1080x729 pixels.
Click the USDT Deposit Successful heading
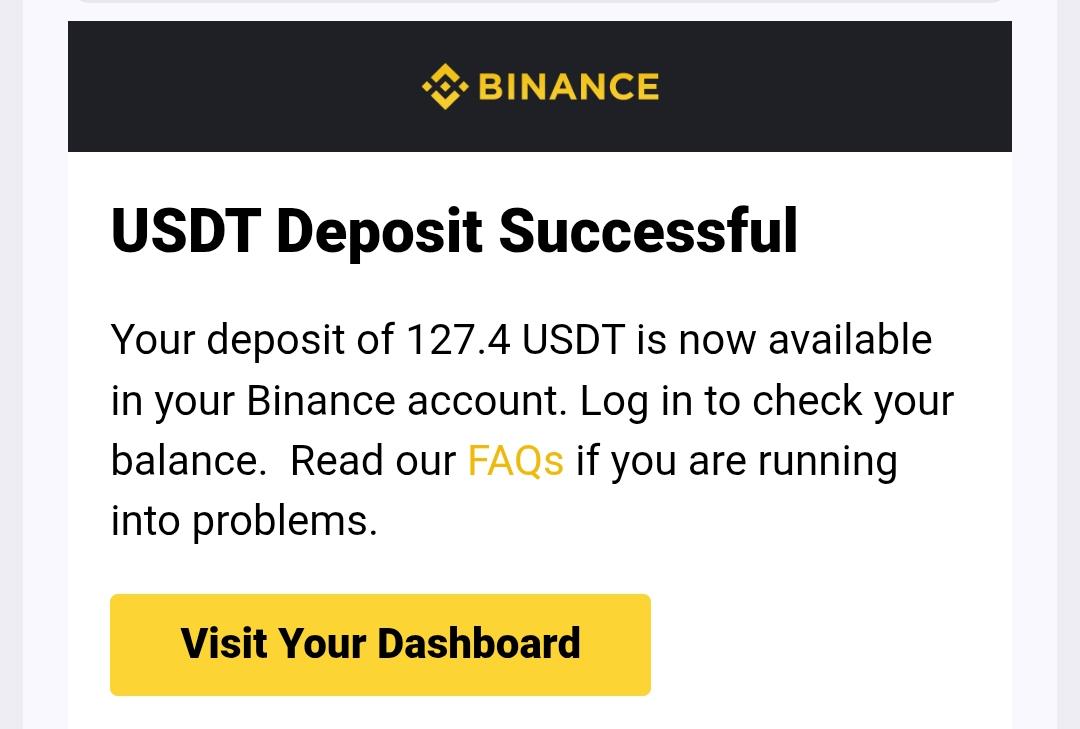tap(454, 231)
